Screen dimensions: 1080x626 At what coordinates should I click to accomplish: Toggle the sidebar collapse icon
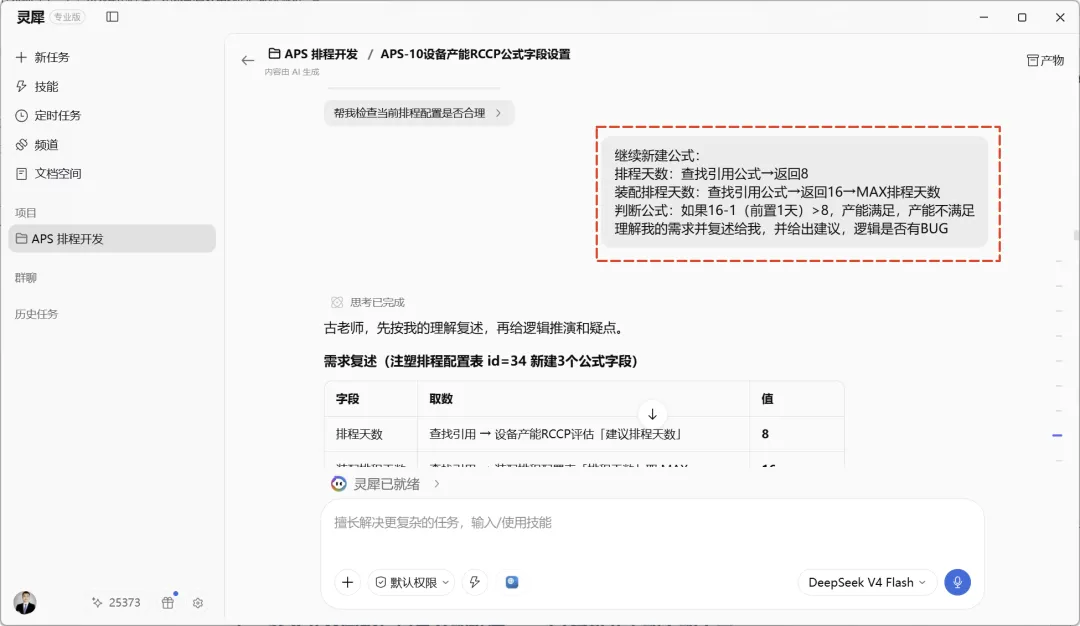pyautogui.click(x=112, y=17)
